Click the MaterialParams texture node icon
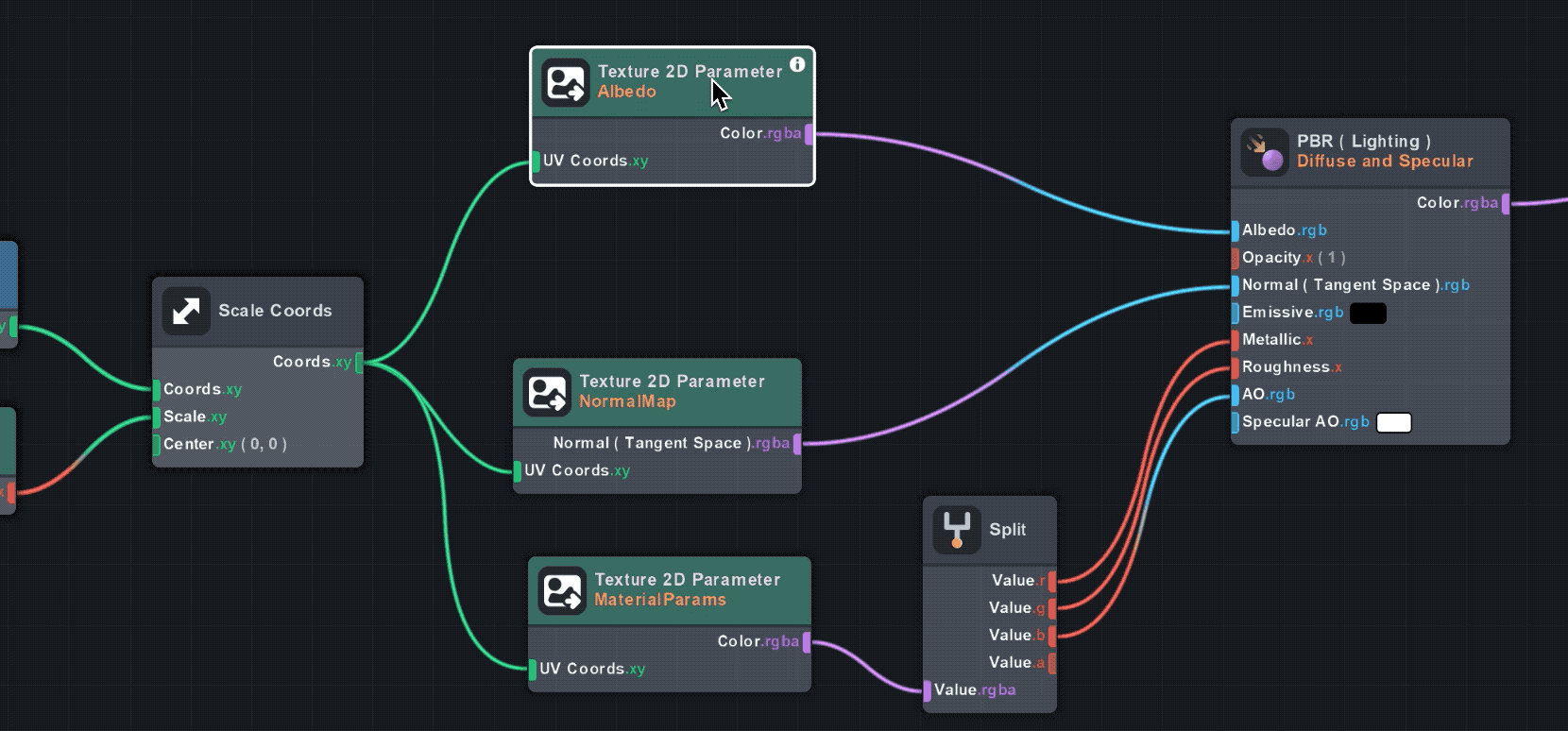The height and width of the screenshot is (731, 1568). point(562,590)
